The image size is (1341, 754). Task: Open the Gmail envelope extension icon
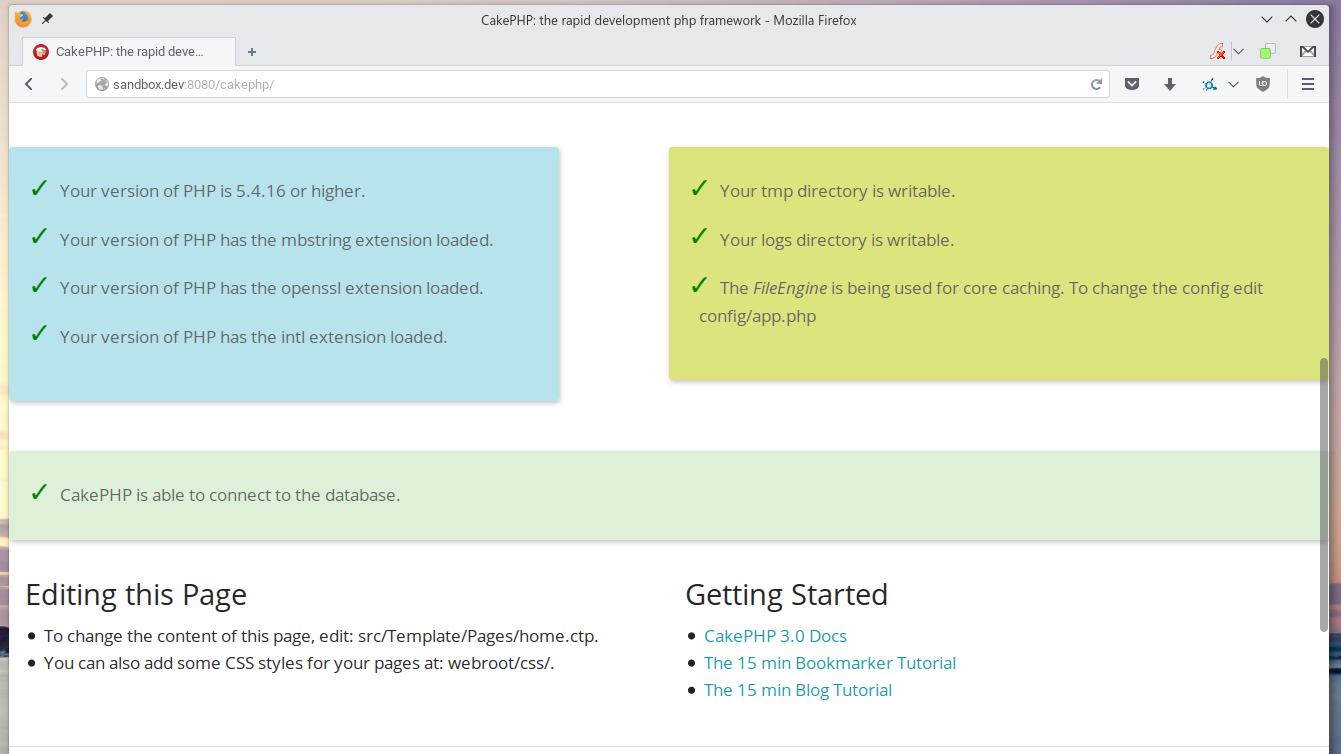tap(1308, 52)
